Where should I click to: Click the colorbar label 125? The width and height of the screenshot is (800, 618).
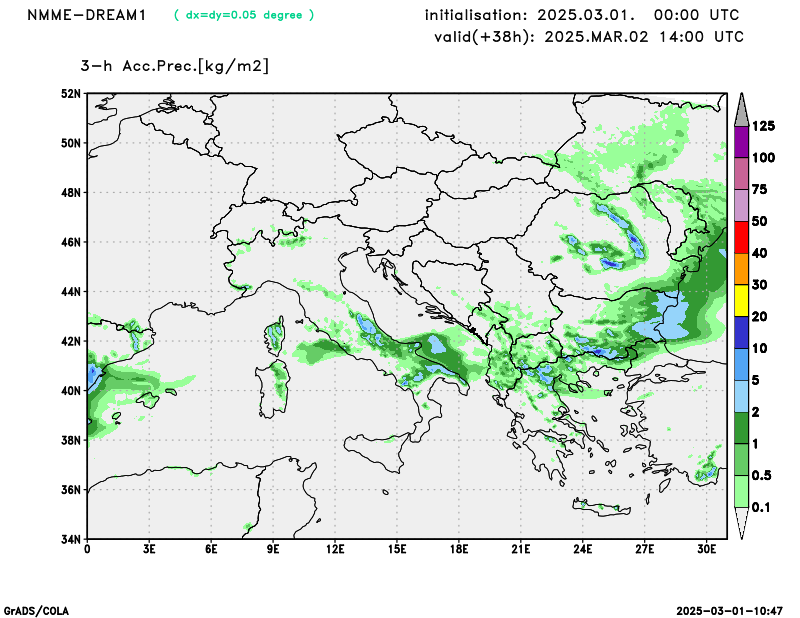pos(763,126)
